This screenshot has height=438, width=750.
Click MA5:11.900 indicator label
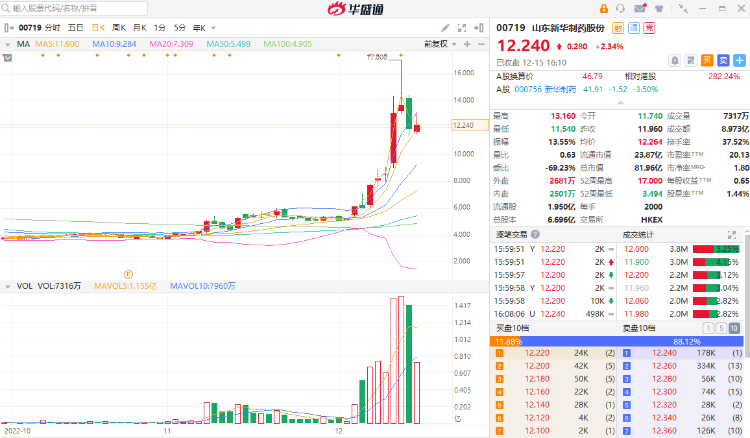tap(57, 44)
